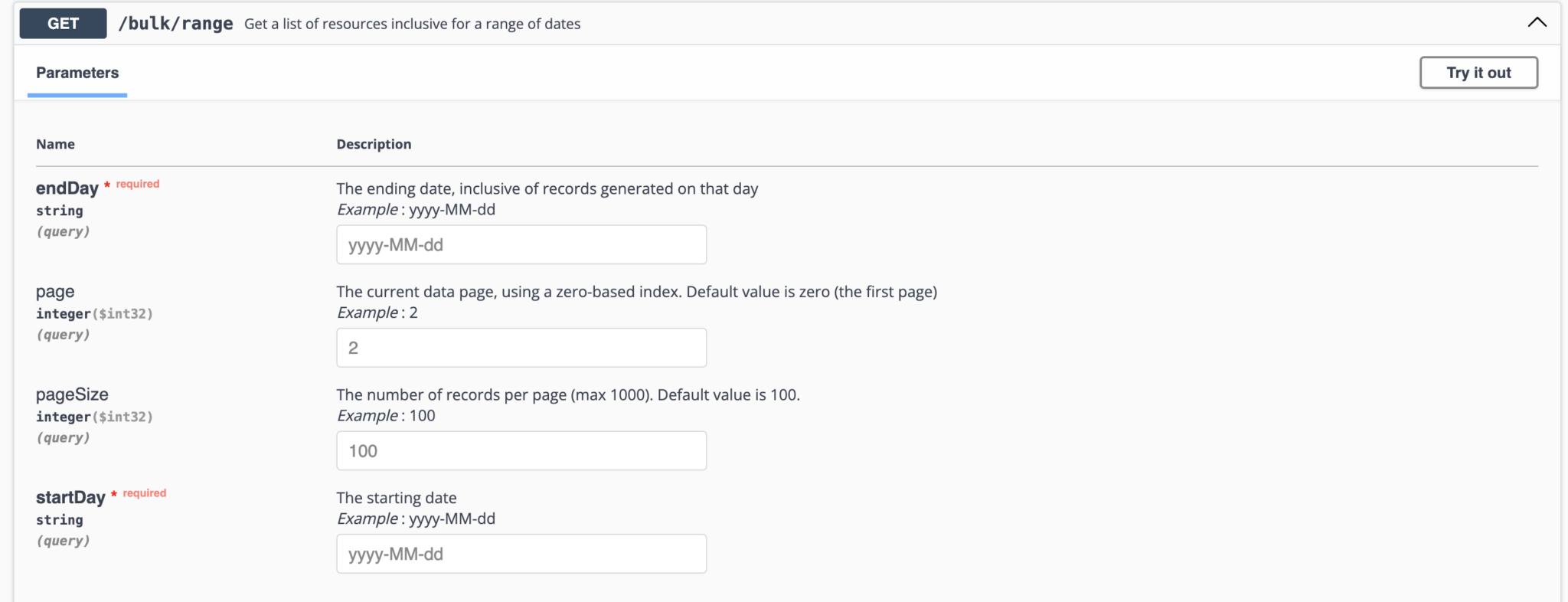The image size is (1568, 602).
Task: Click the page parameter name
Action: (x=55, y=292)
